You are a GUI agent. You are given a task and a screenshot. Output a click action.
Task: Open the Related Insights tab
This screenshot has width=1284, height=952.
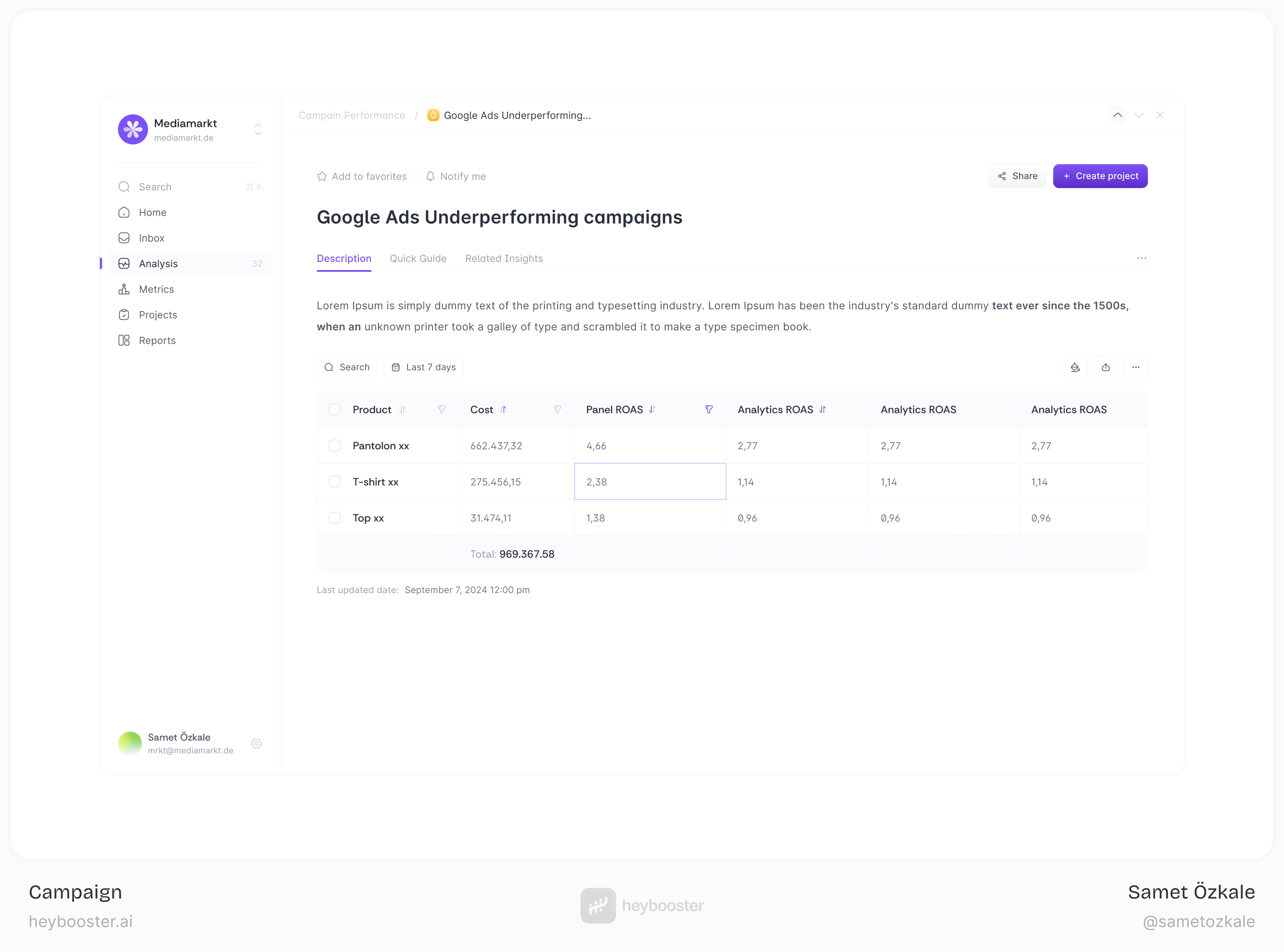504,258
